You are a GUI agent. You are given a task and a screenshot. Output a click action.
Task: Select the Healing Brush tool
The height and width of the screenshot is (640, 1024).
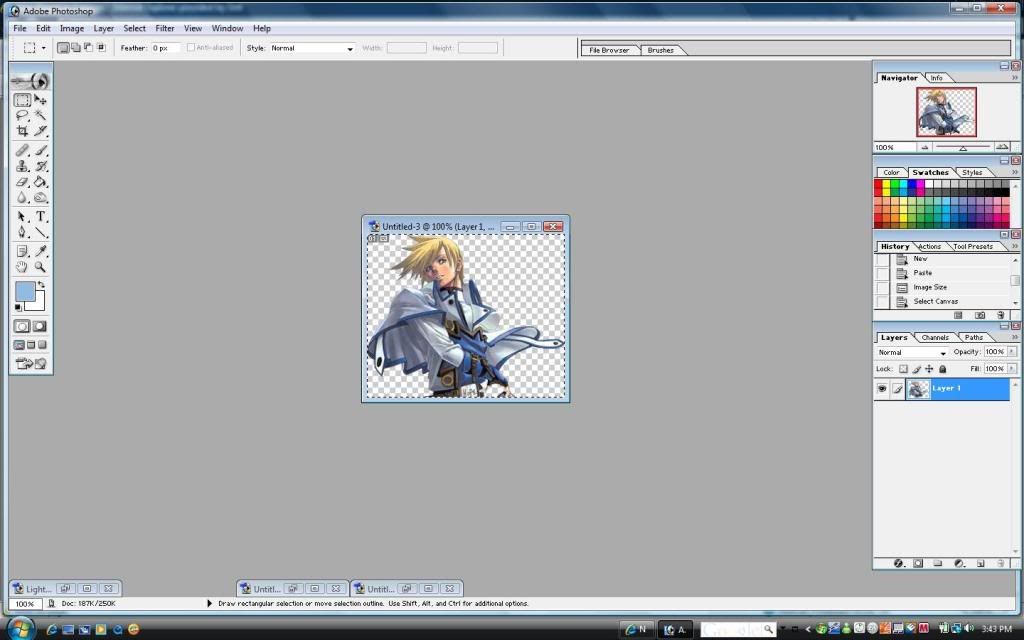point(22,150)
